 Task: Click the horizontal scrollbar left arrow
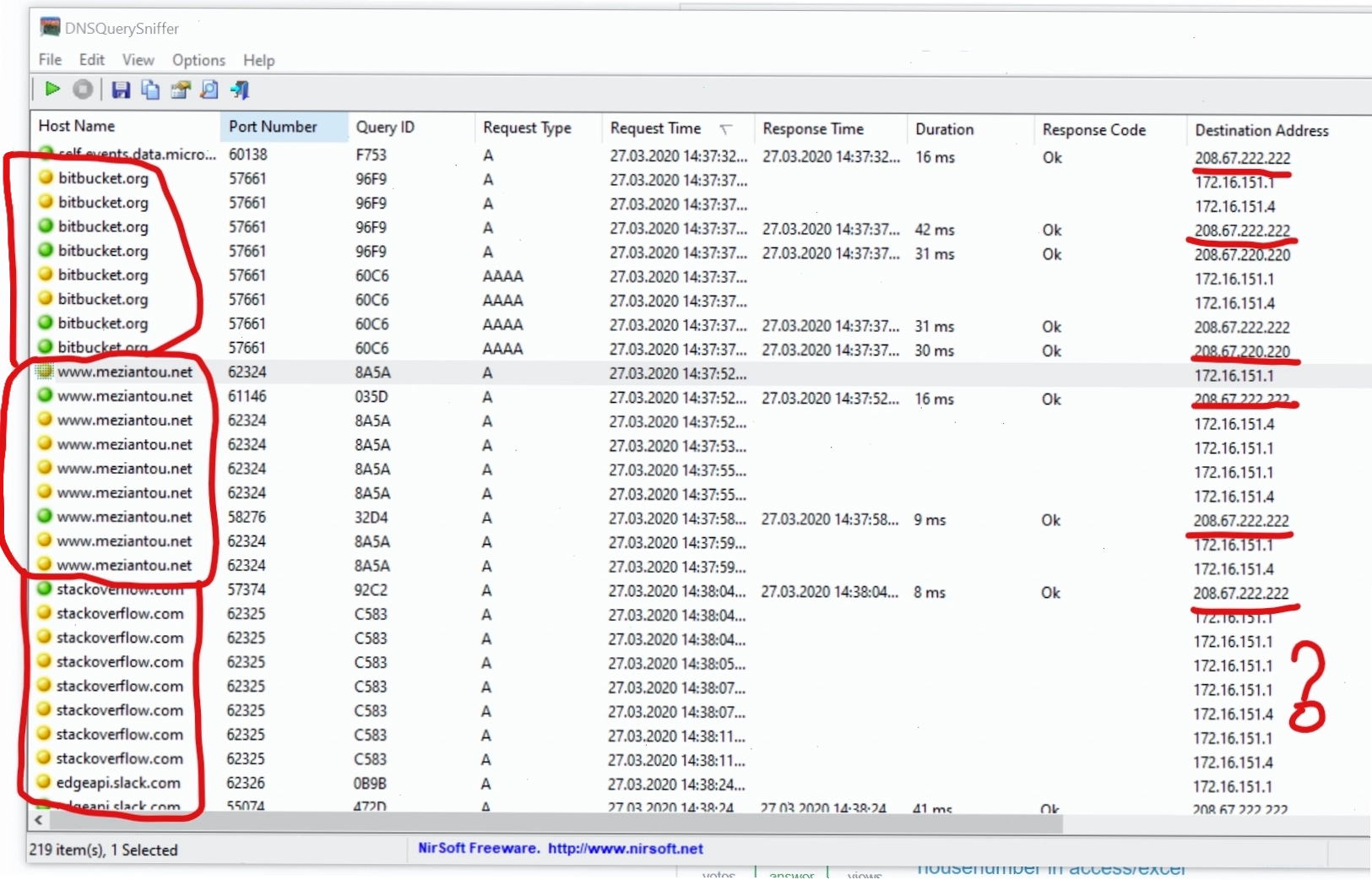tap(38, 820)
